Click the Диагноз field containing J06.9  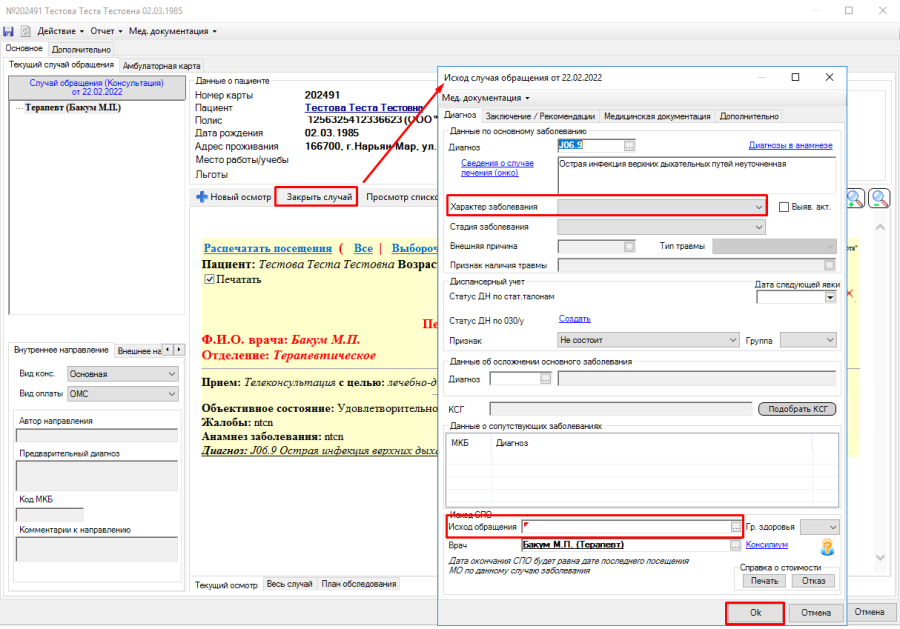(x=591, y=146)
